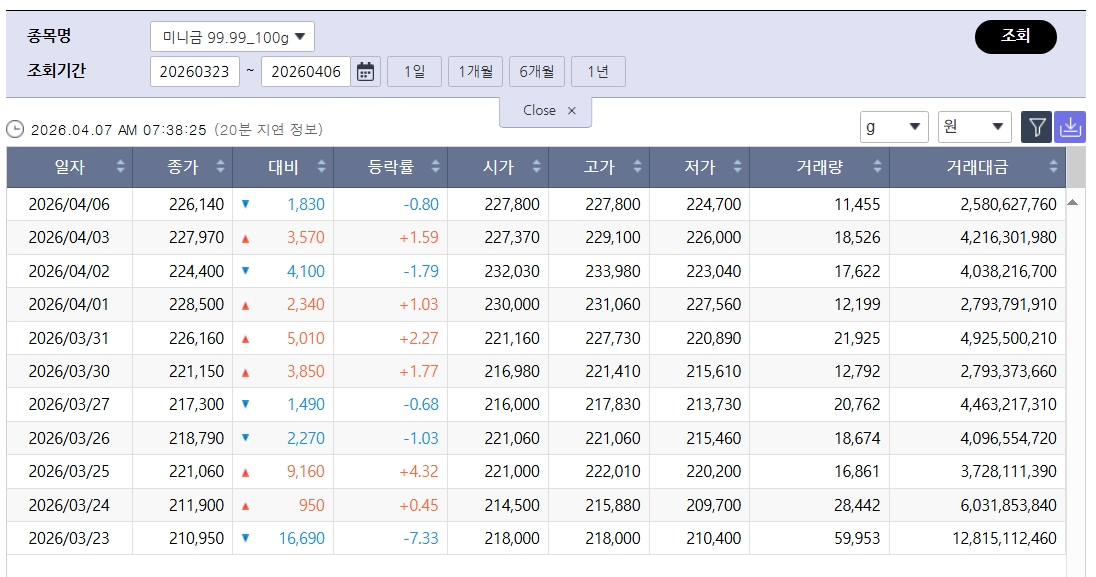Click volume value 59,953
The width and height of the screenshot is (1096, 577).
[857, 538]
